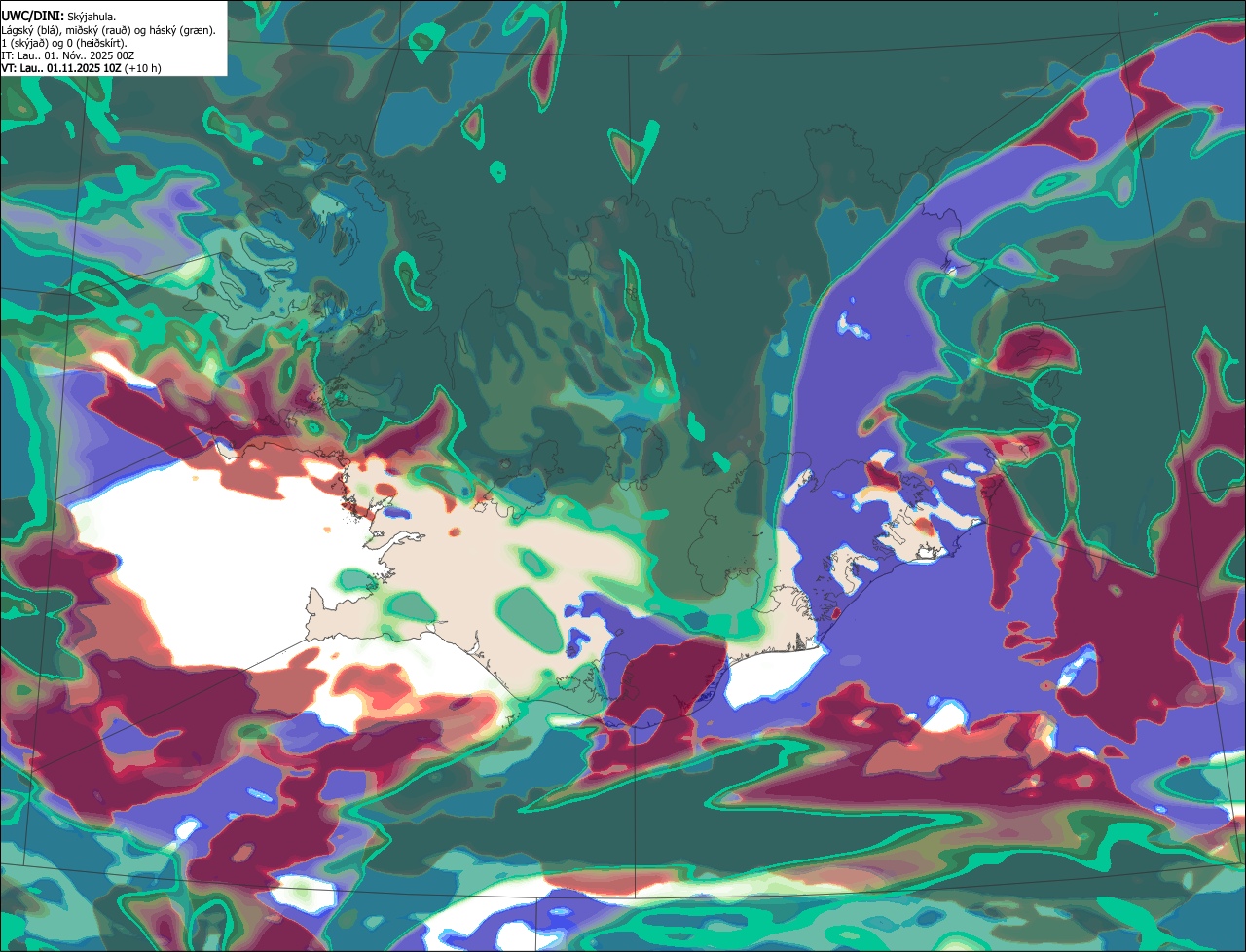1246x952 pixels.
Task: Click the '0 (heiðskírt).' legend text
Action: tap(96, 43)
